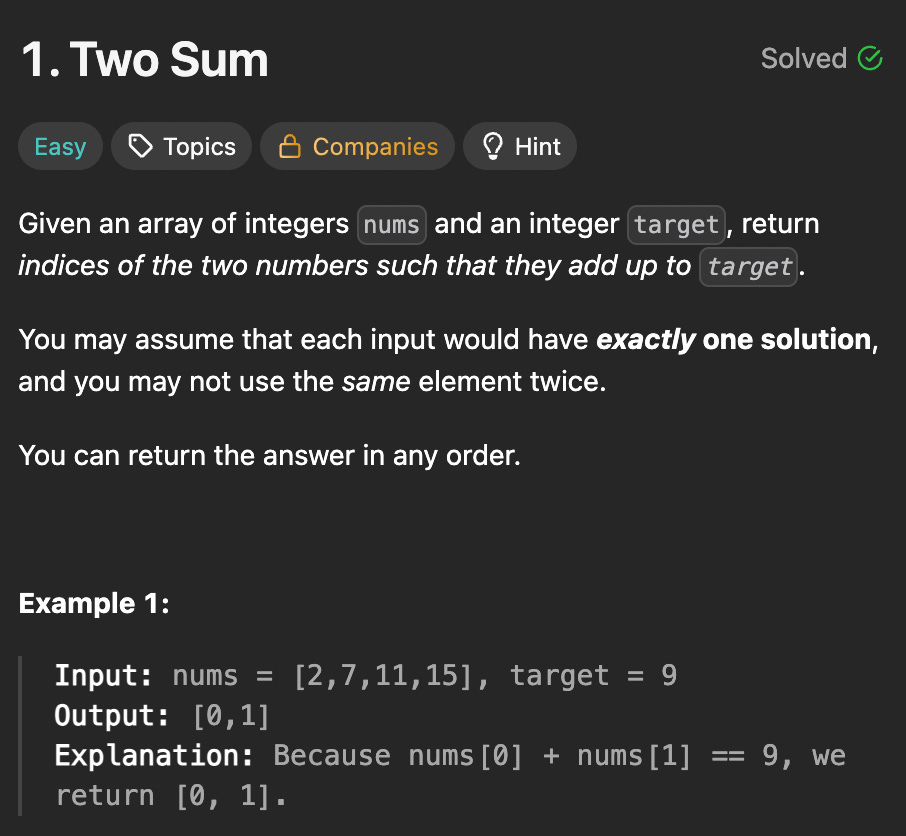Click the lightbulb icon beside Hint
906x836 pixels.
[x=493, y=146]
